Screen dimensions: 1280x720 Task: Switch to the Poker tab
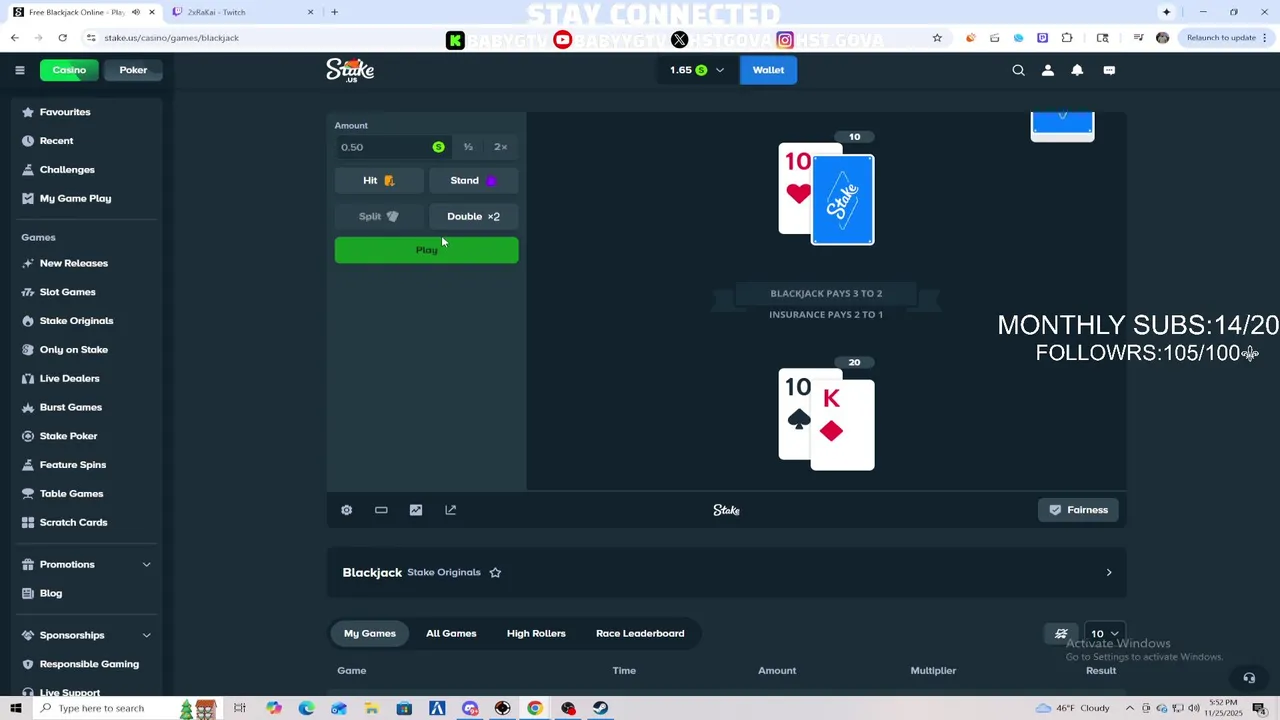click(x=133, y=70)
